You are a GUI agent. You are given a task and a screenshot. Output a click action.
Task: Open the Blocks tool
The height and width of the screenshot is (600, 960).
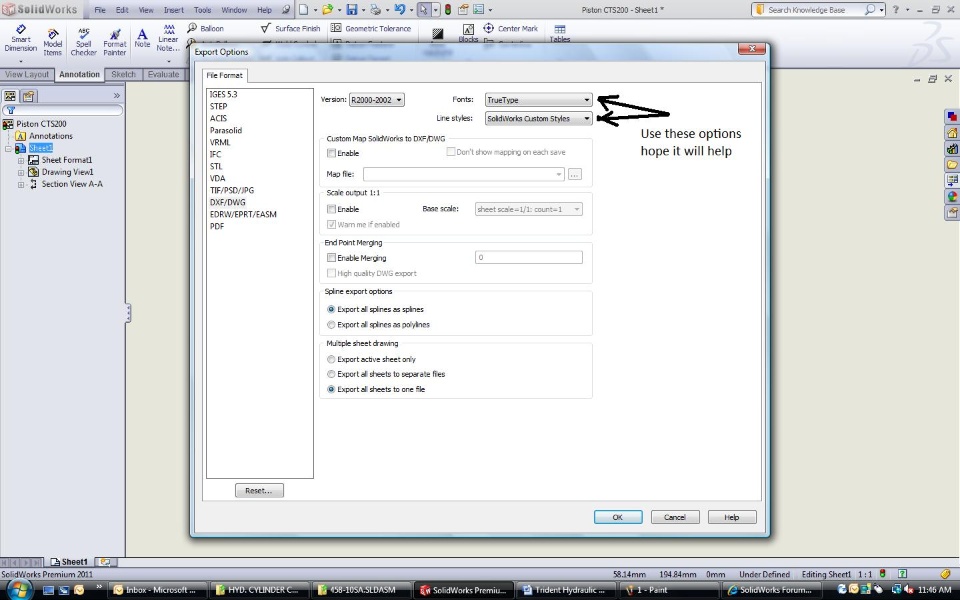click(468, 33)
